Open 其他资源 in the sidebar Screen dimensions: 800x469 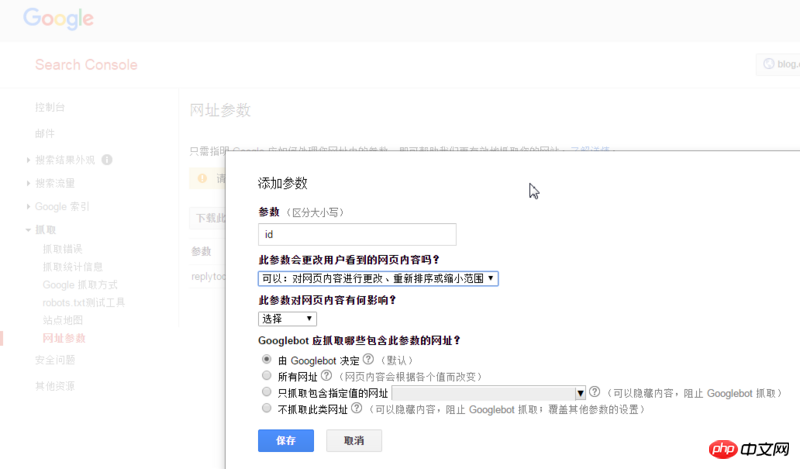coord(55,386)
